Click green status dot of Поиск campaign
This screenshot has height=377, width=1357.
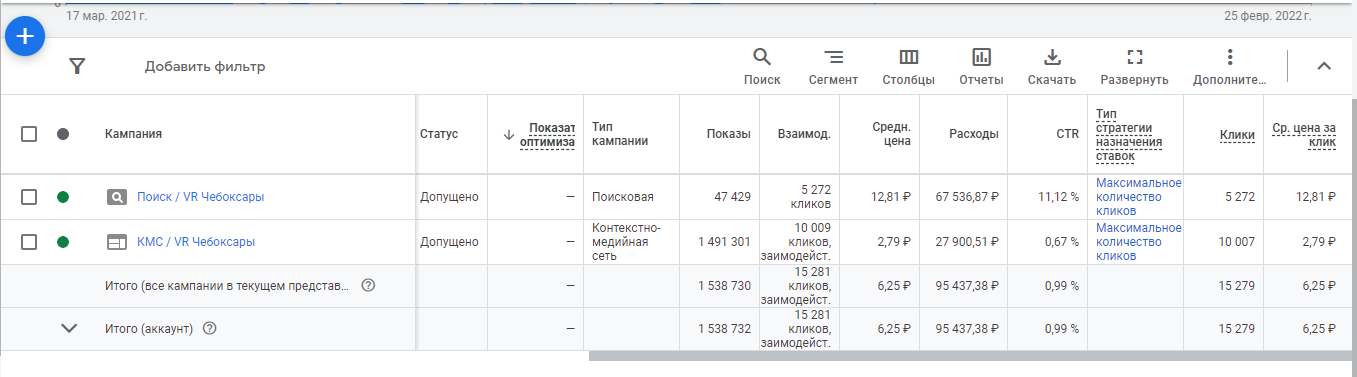pos(63,197)
